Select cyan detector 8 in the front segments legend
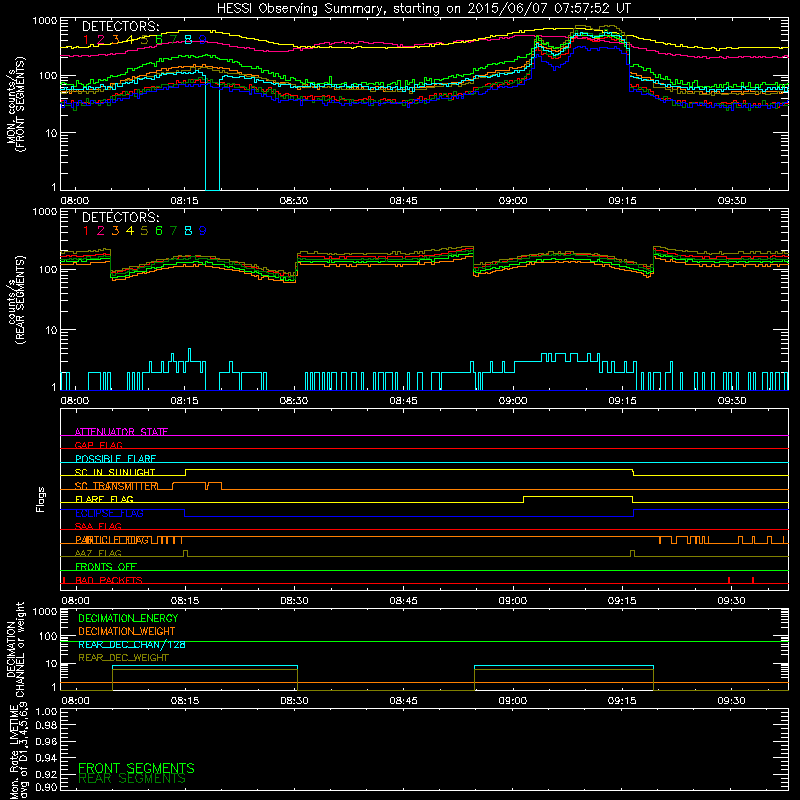Viewport: 800px width, 800px height. pyautogui.click(x=188, y=39)
